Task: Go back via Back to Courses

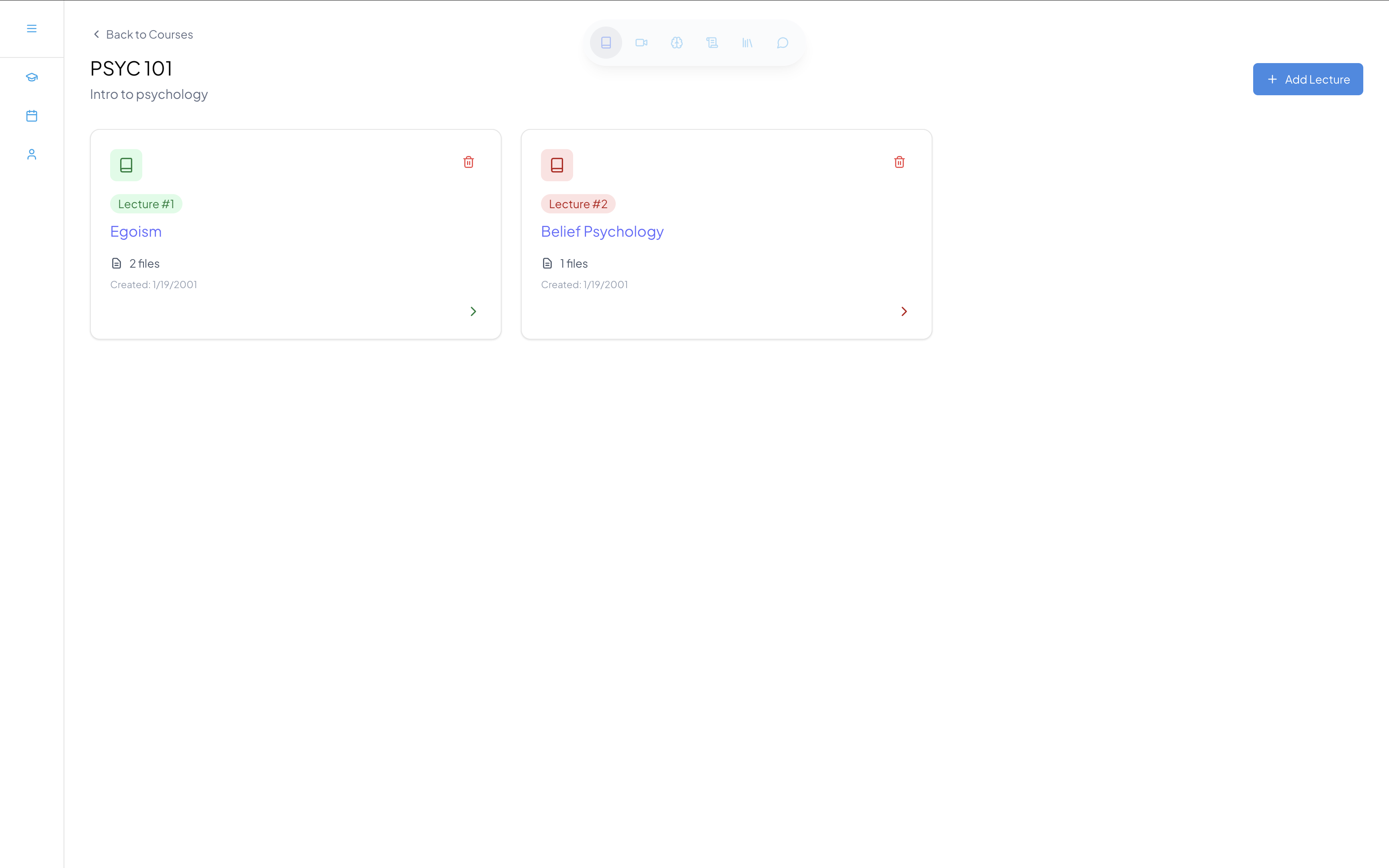Action: click(x=143, y=35)
